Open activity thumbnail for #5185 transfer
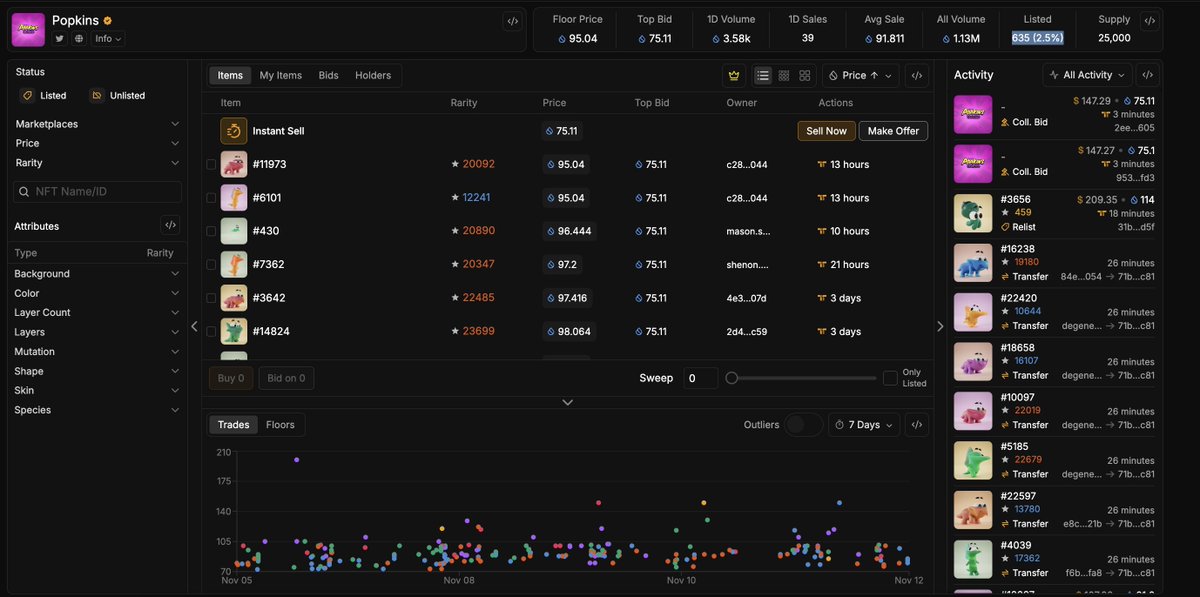Image resolution: width=1200 pixels, height=597 pixels. tap(972, 460)
